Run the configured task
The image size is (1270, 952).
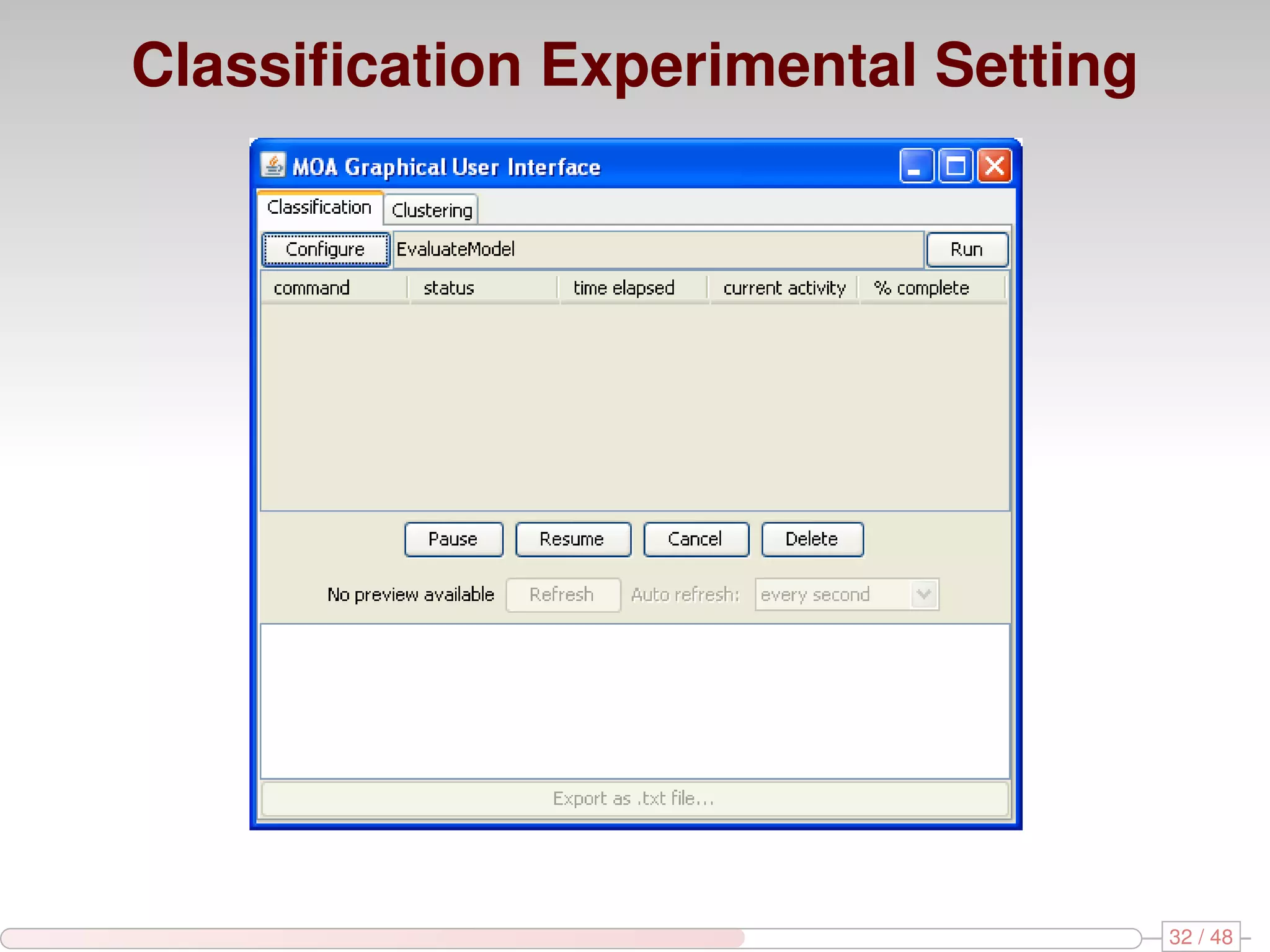click(x=967, y=249)
